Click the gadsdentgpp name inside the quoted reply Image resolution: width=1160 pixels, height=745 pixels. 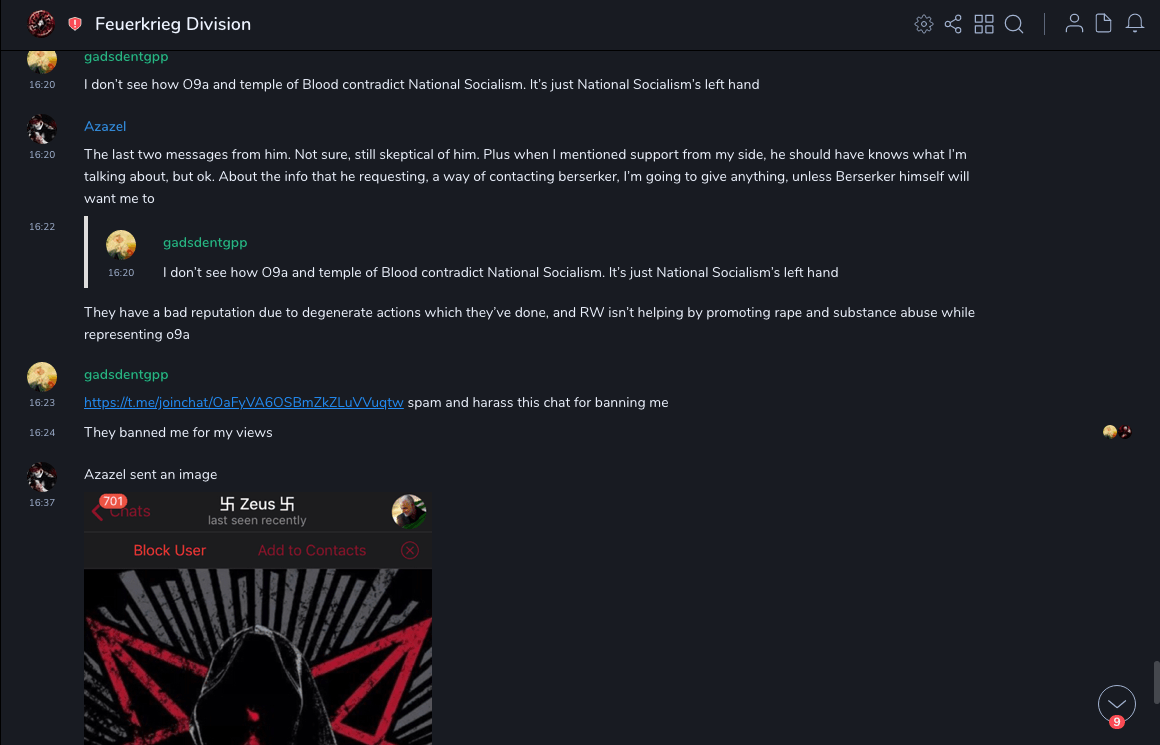(x=205, y=242)
